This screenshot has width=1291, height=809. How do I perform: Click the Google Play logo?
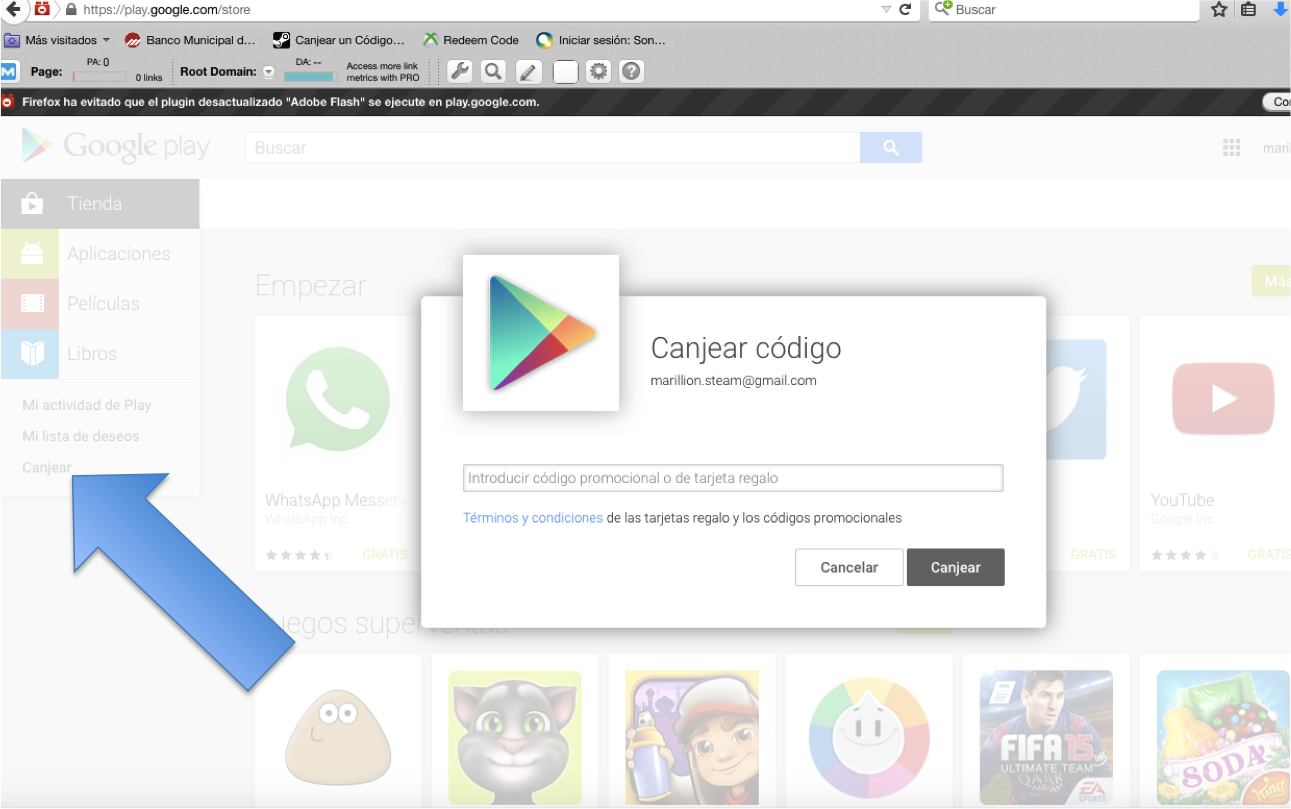click(116, 146)
